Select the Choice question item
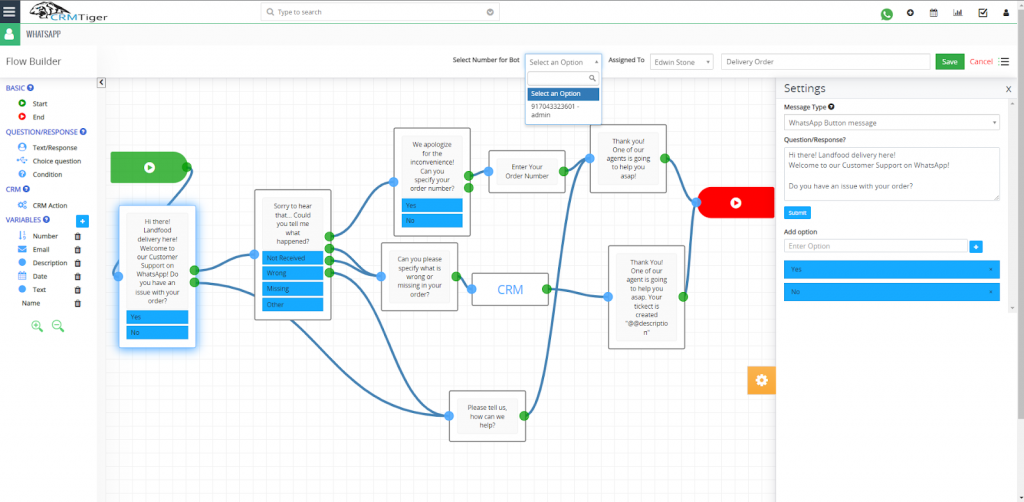This screenshot has height=502, width=1024. tap(50, 161)
